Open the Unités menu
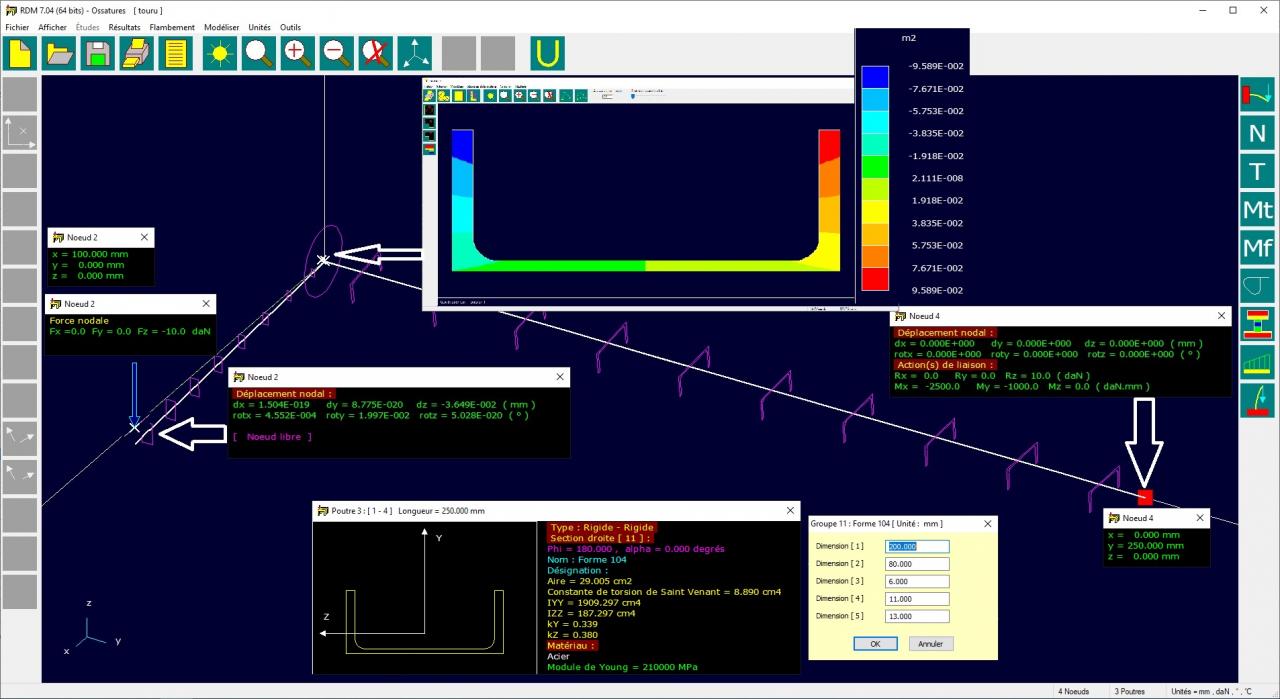The image size is (1280, 699). point(259,27)
